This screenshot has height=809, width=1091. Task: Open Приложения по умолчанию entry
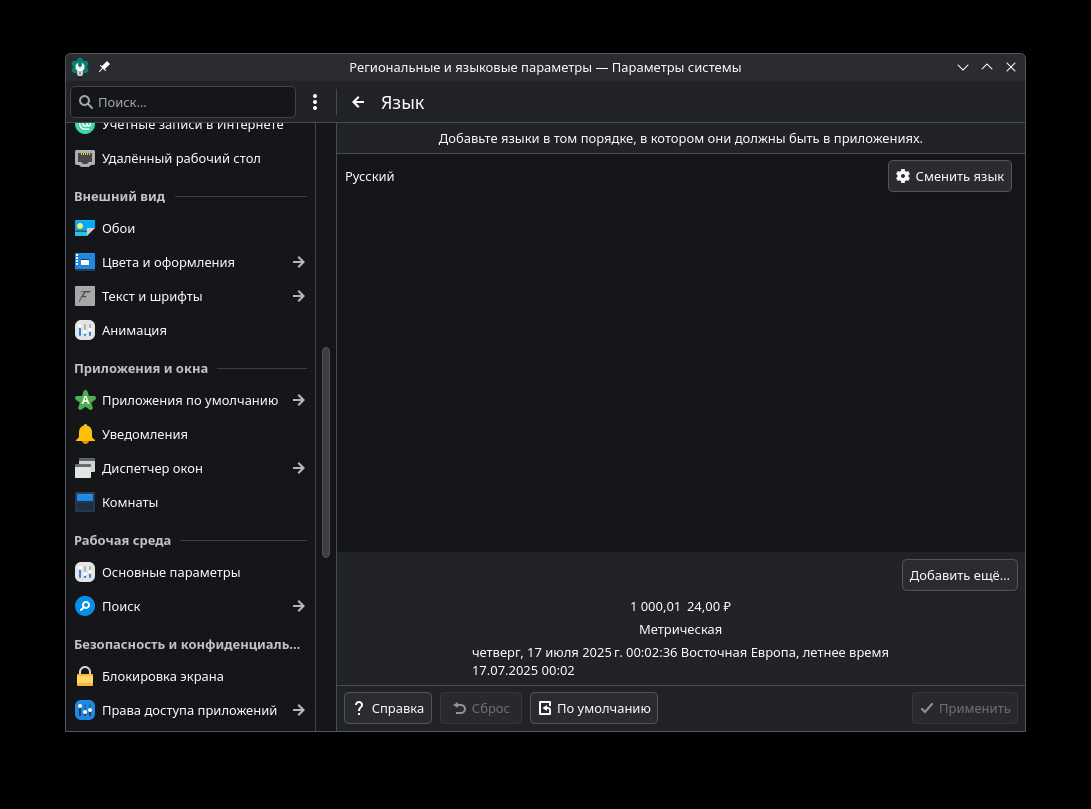click(189, 400)
